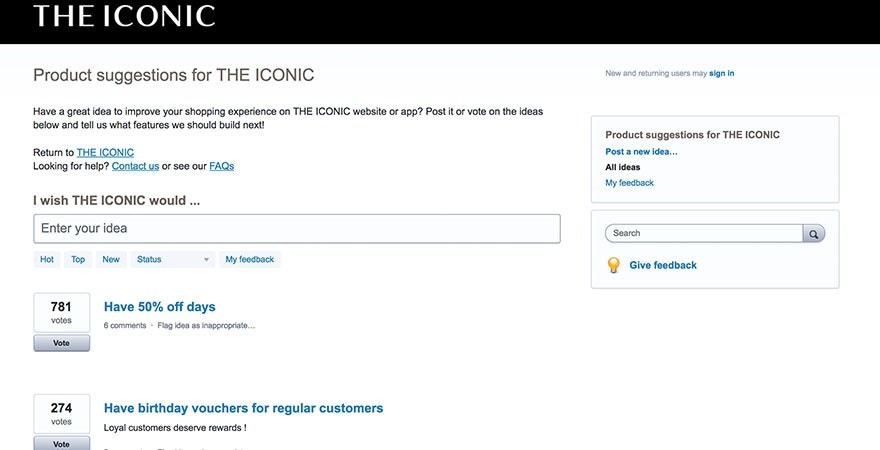Flag 50% off idea as inappropriate
Viewport: 880px width, 450px height.
point(205,325)
